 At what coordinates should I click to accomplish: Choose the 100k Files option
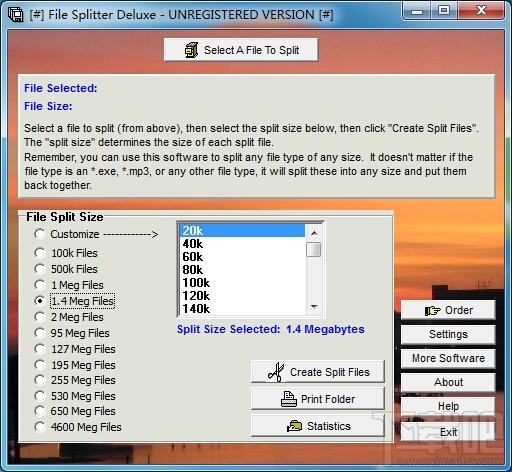pos(40,253)
